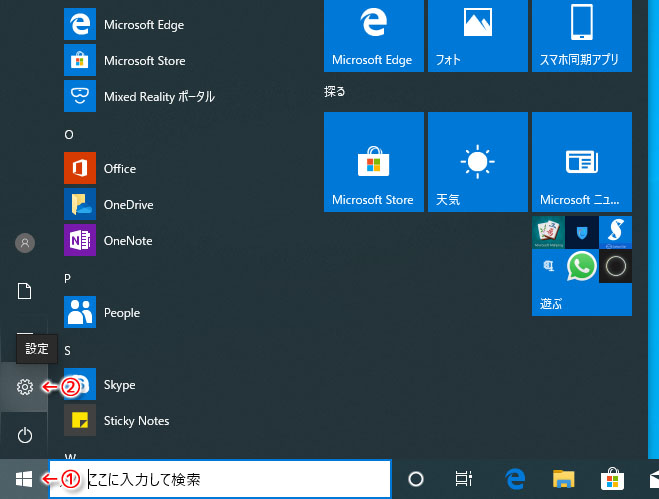Open Task View on the taskbar
Screen dimensions: 659x499
(x=464, y=479)
